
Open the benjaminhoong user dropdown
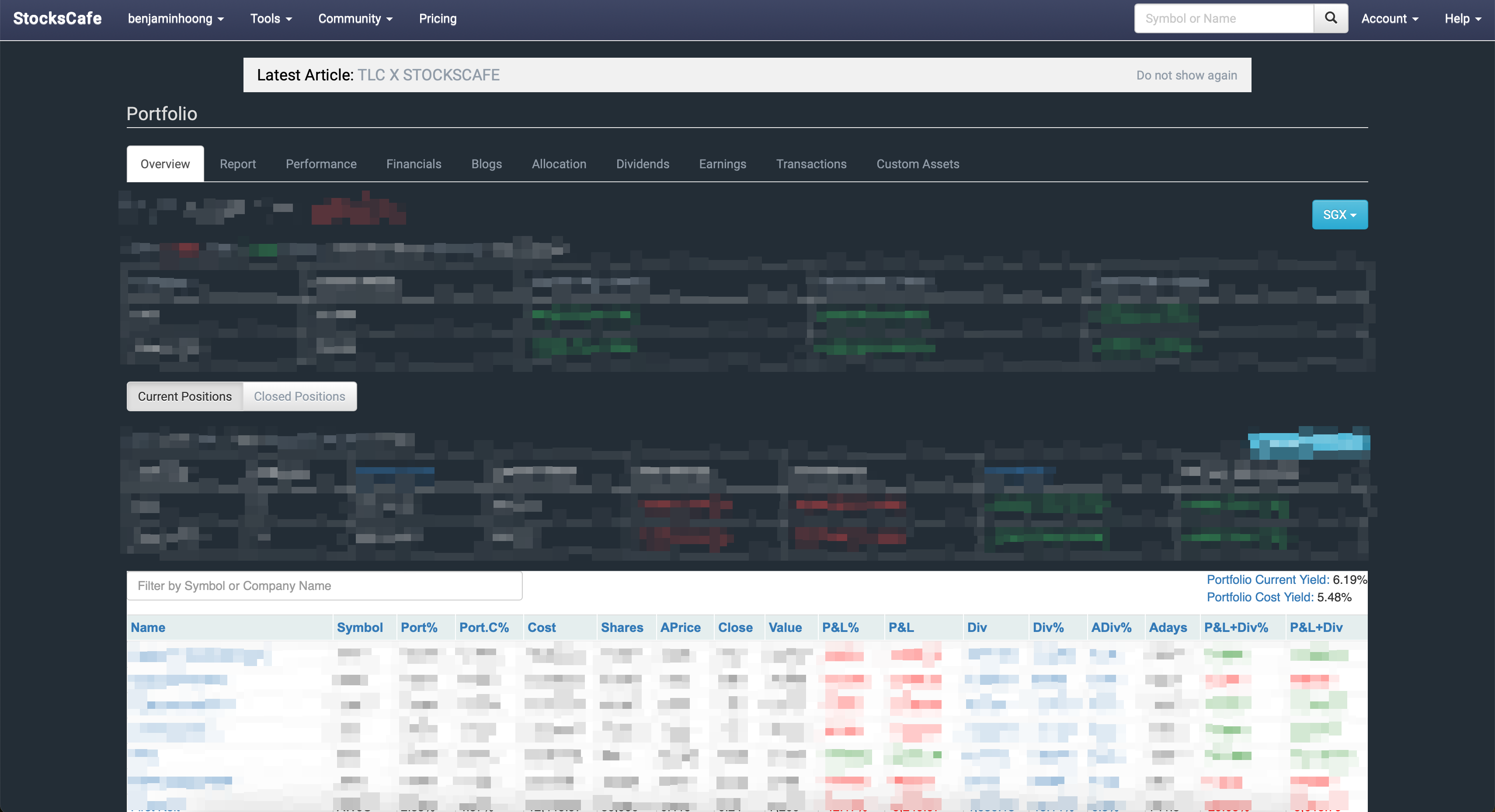[175, 18]
